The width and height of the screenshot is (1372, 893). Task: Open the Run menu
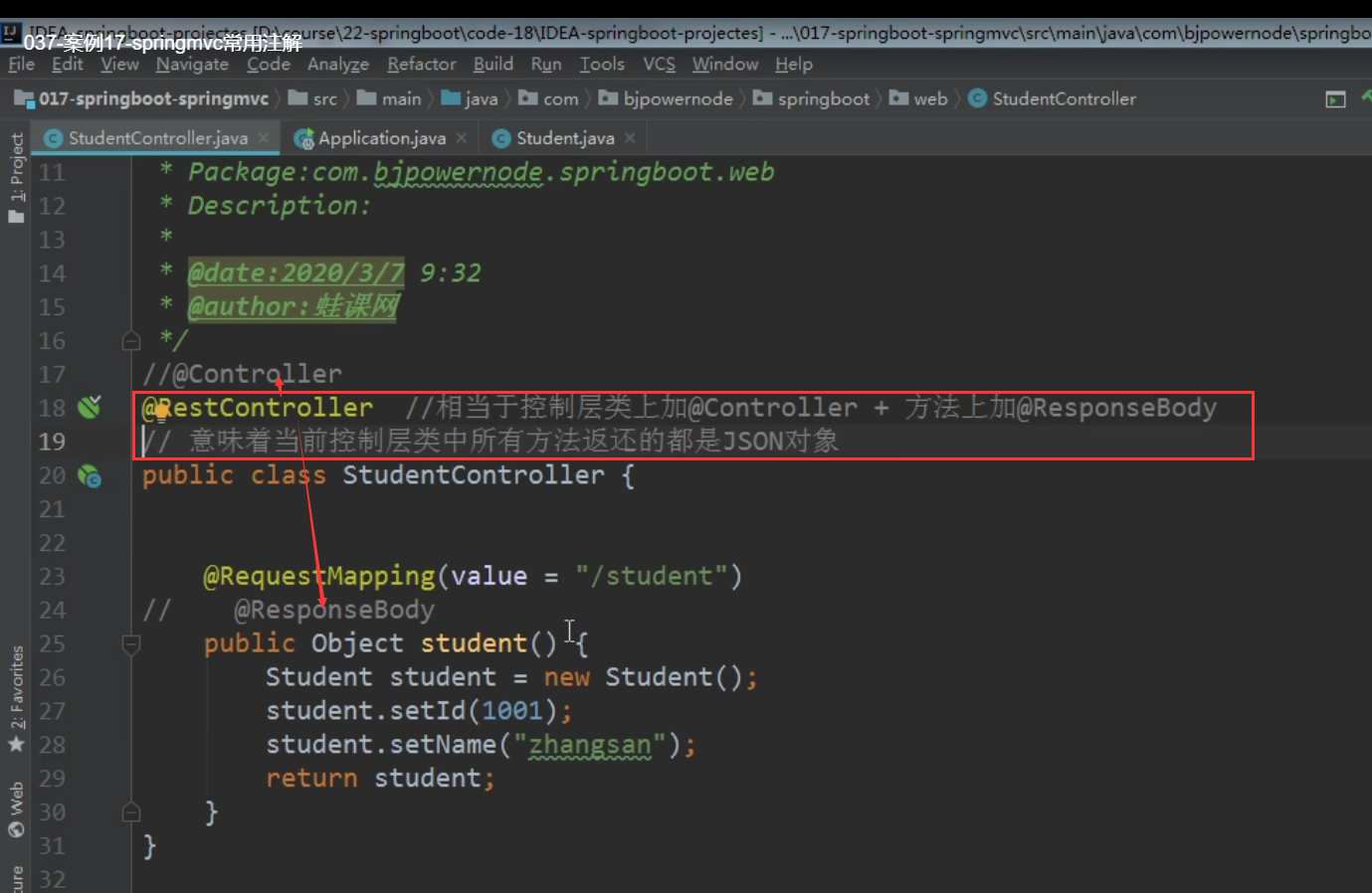(546, 64)
